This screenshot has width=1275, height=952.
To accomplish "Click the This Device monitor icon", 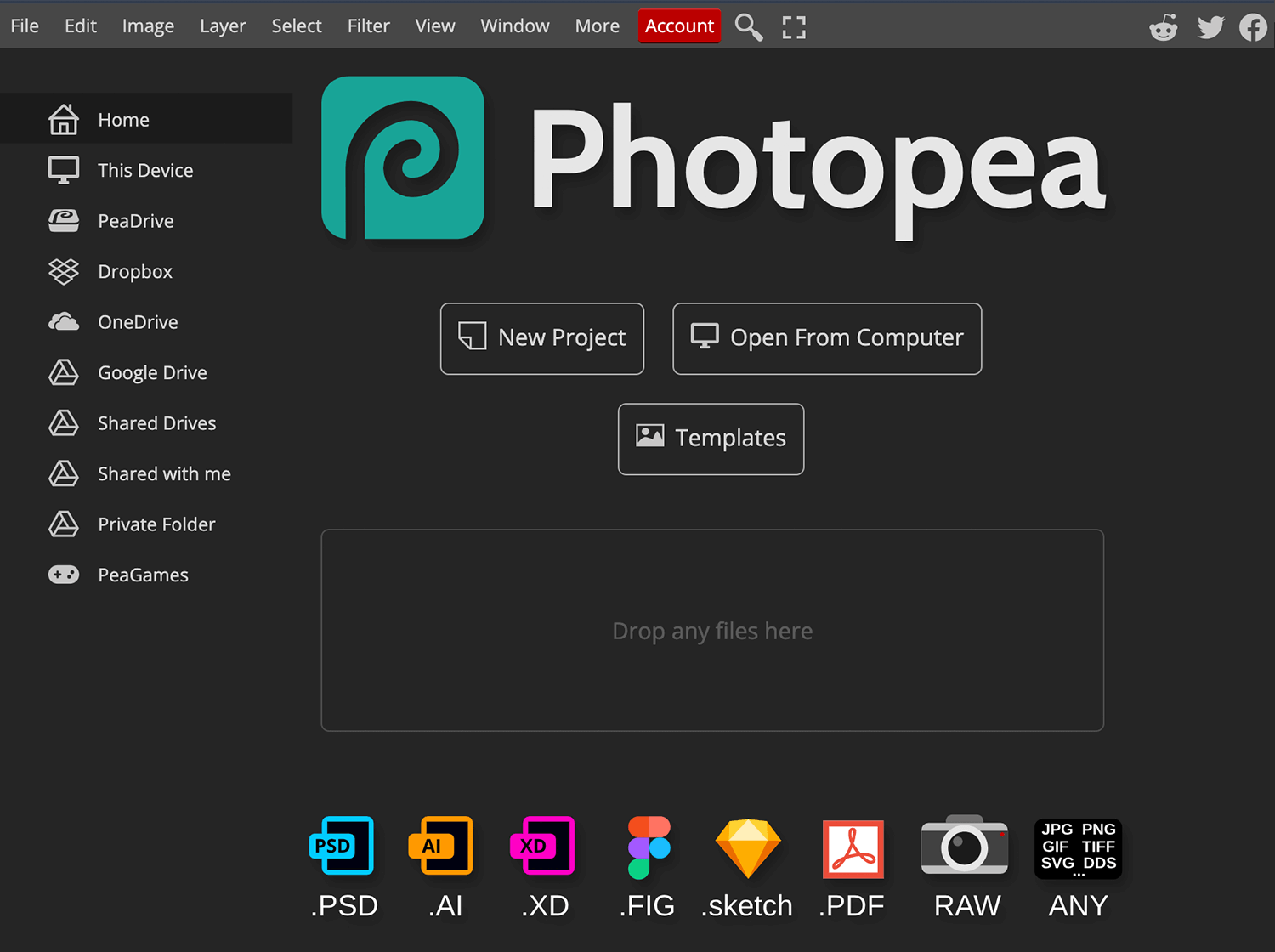I will (64, 170).
